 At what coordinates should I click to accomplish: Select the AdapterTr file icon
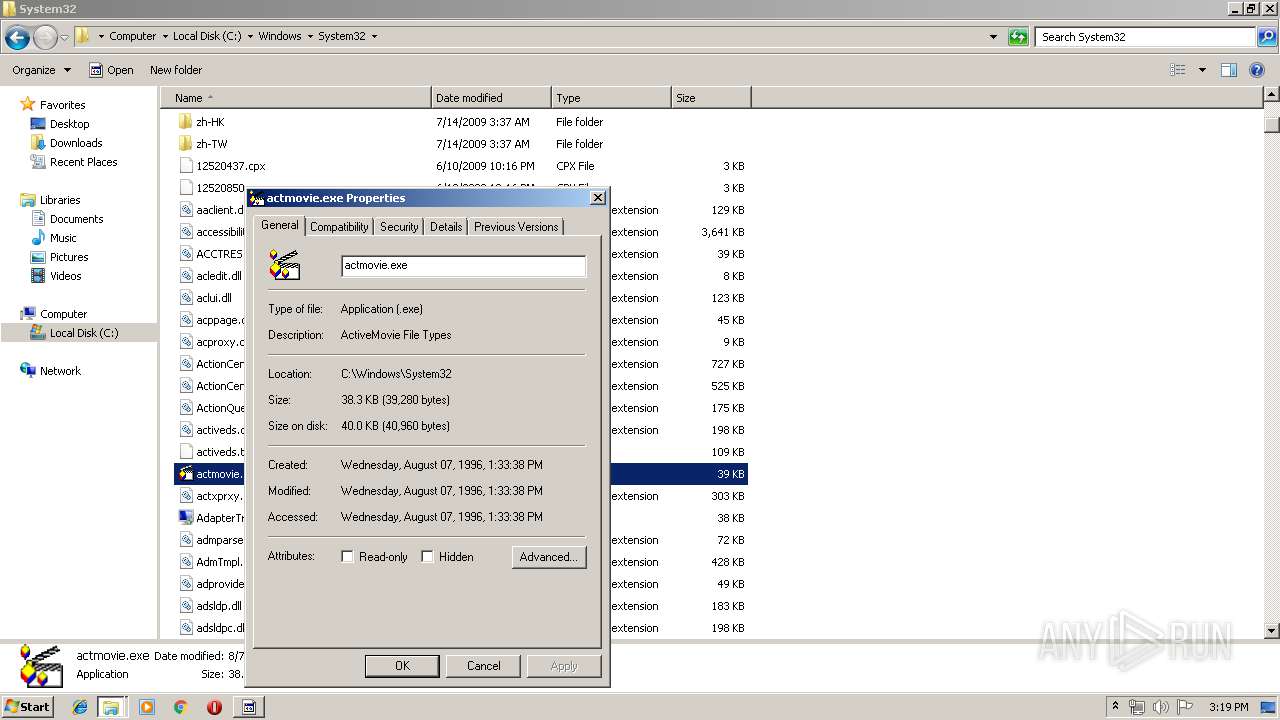(x=186, y=518)
